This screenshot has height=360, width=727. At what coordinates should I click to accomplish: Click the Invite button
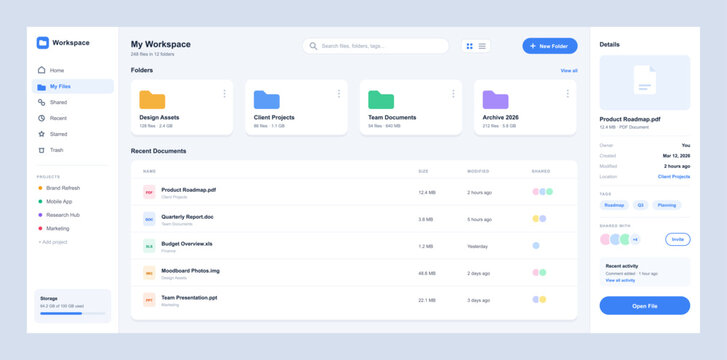point(678,239)
